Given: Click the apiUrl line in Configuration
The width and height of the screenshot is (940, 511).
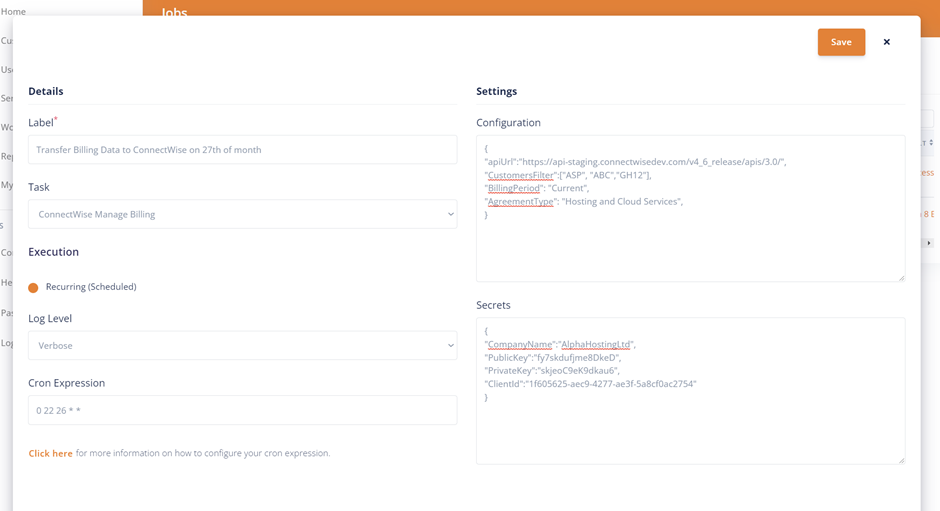Looking at the screenshot, I should point(635,162).
